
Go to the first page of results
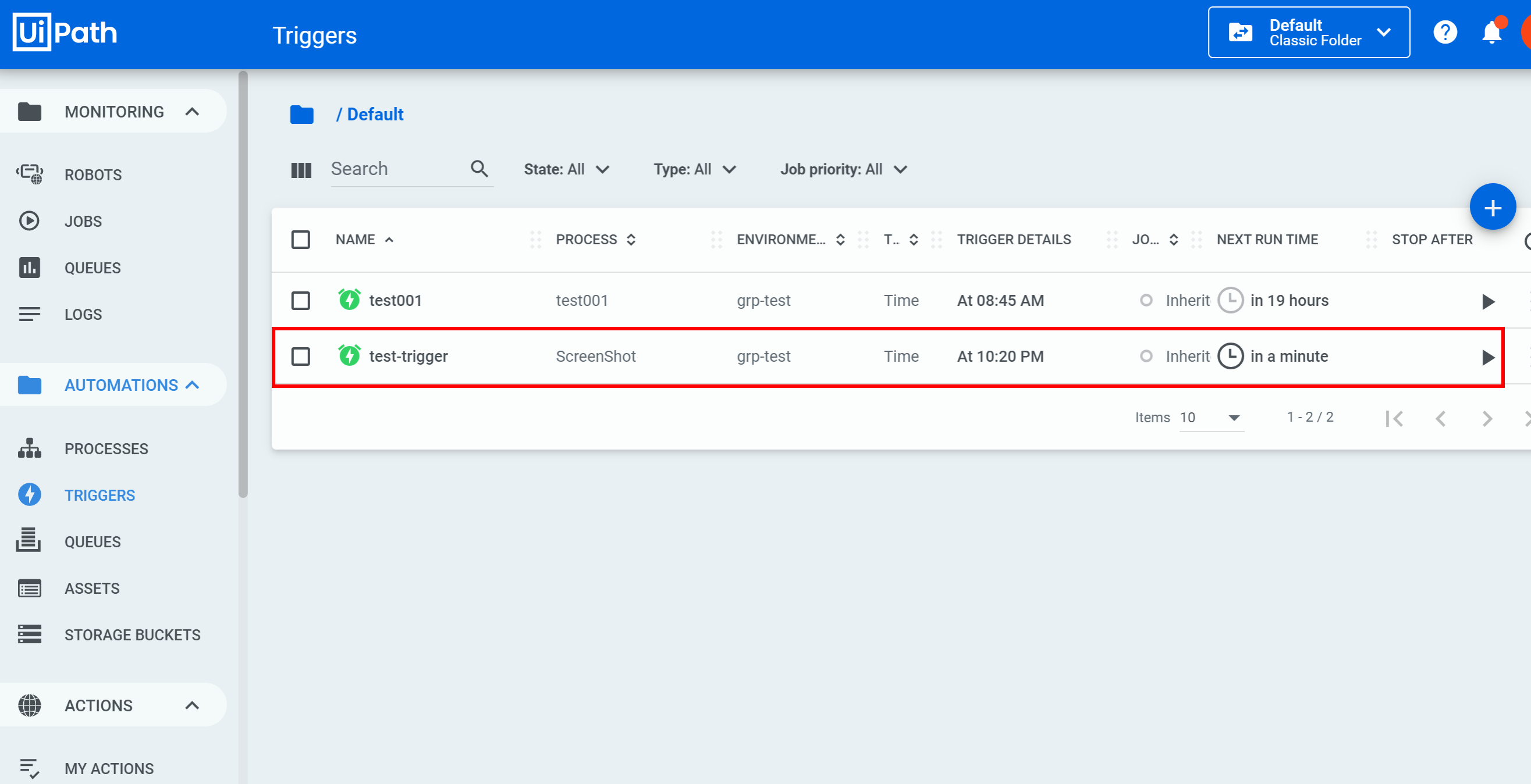1394,419
